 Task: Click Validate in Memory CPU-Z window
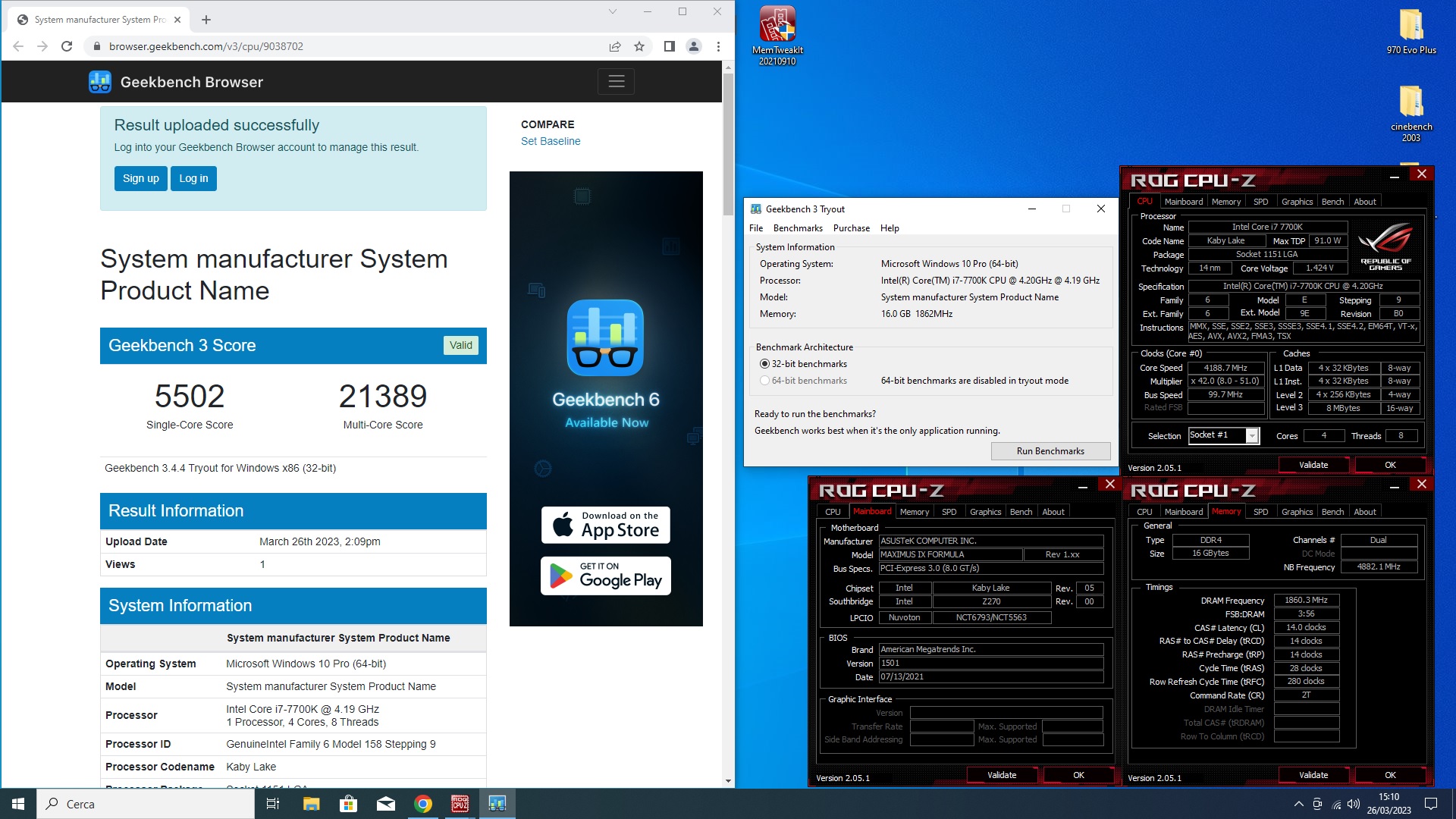click(1313, 775)
